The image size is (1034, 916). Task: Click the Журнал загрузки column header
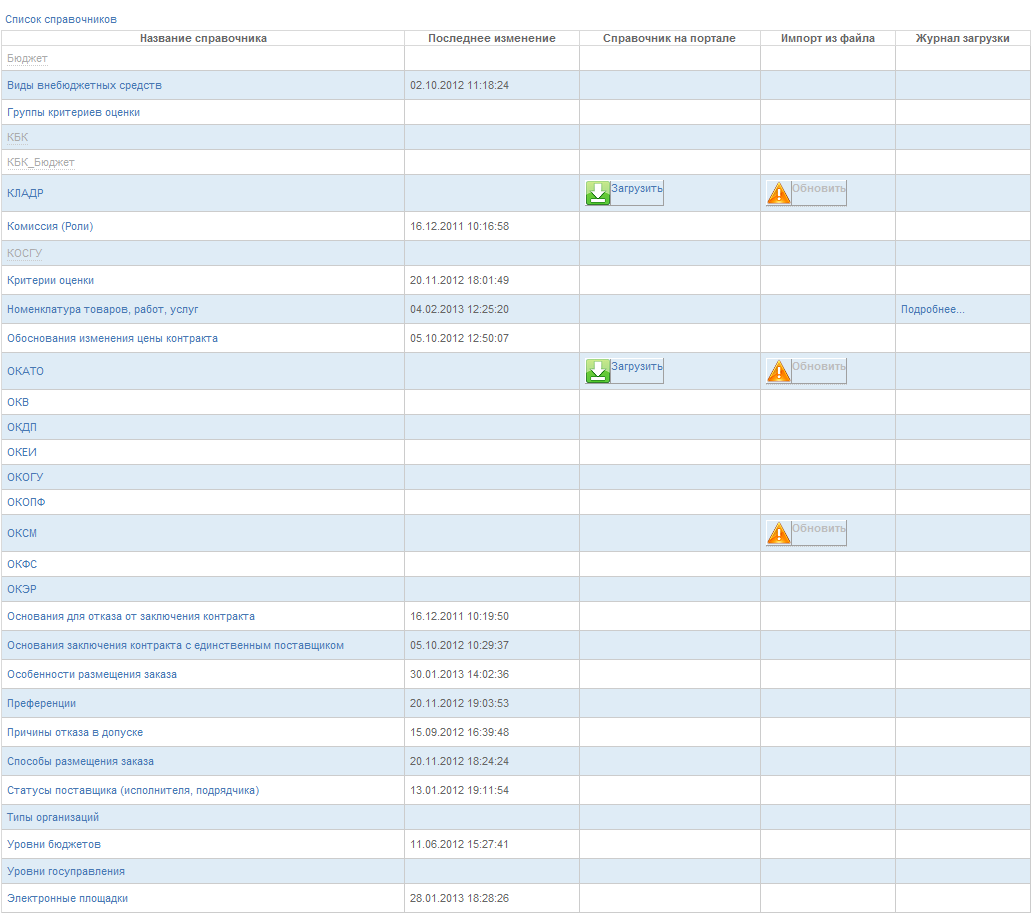click(x=963, y=38)
